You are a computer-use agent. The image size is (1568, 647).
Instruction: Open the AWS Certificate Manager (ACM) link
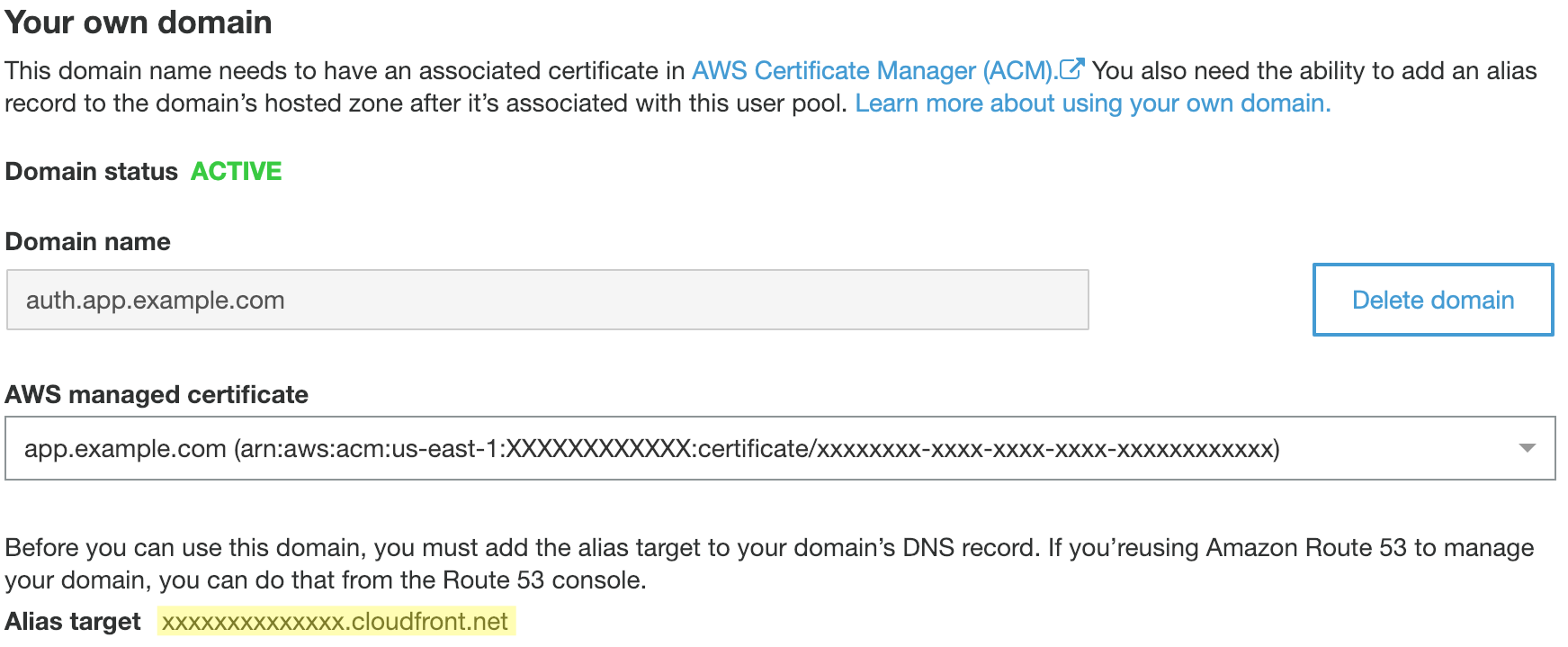click(874, 71)
